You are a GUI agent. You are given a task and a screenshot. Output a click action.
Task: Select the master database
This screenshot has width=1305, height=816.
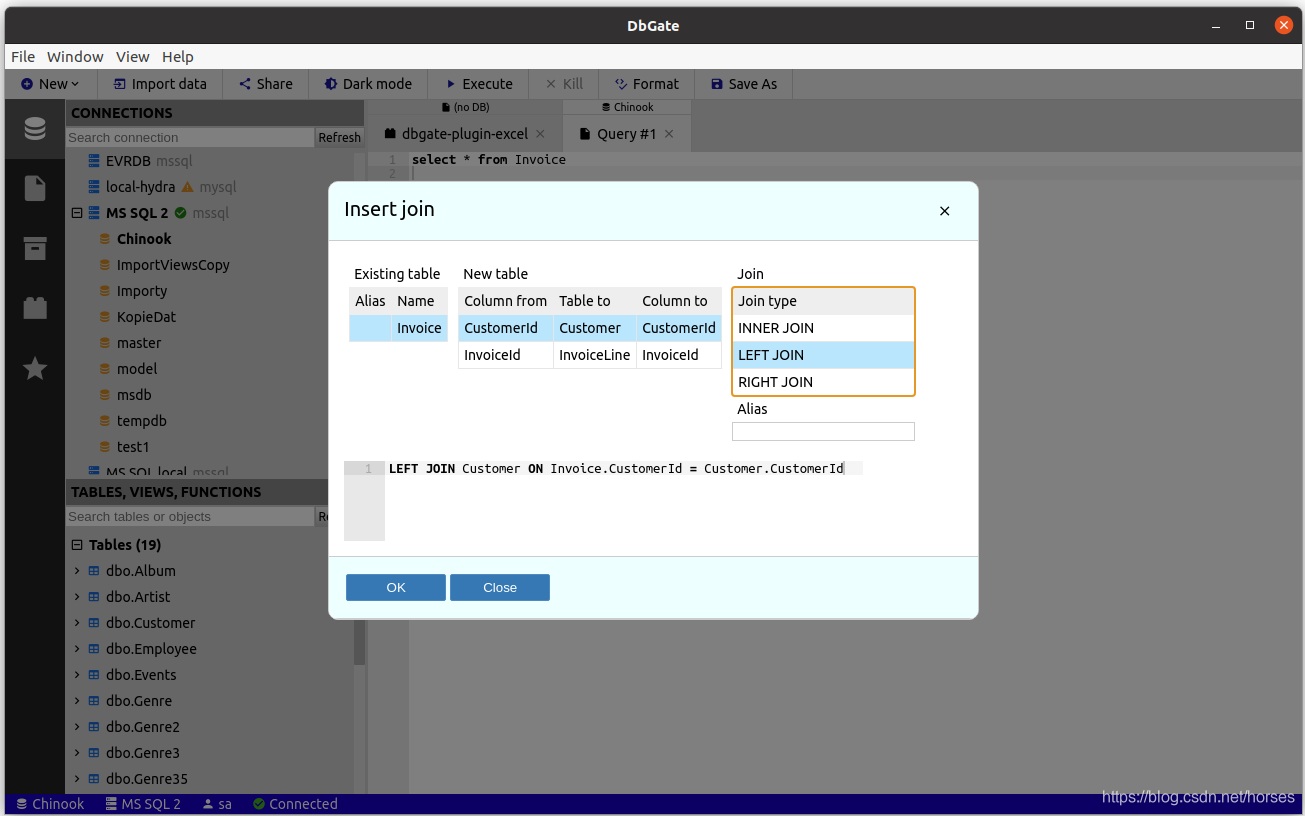pyautogui.click(x=139, y=343)
